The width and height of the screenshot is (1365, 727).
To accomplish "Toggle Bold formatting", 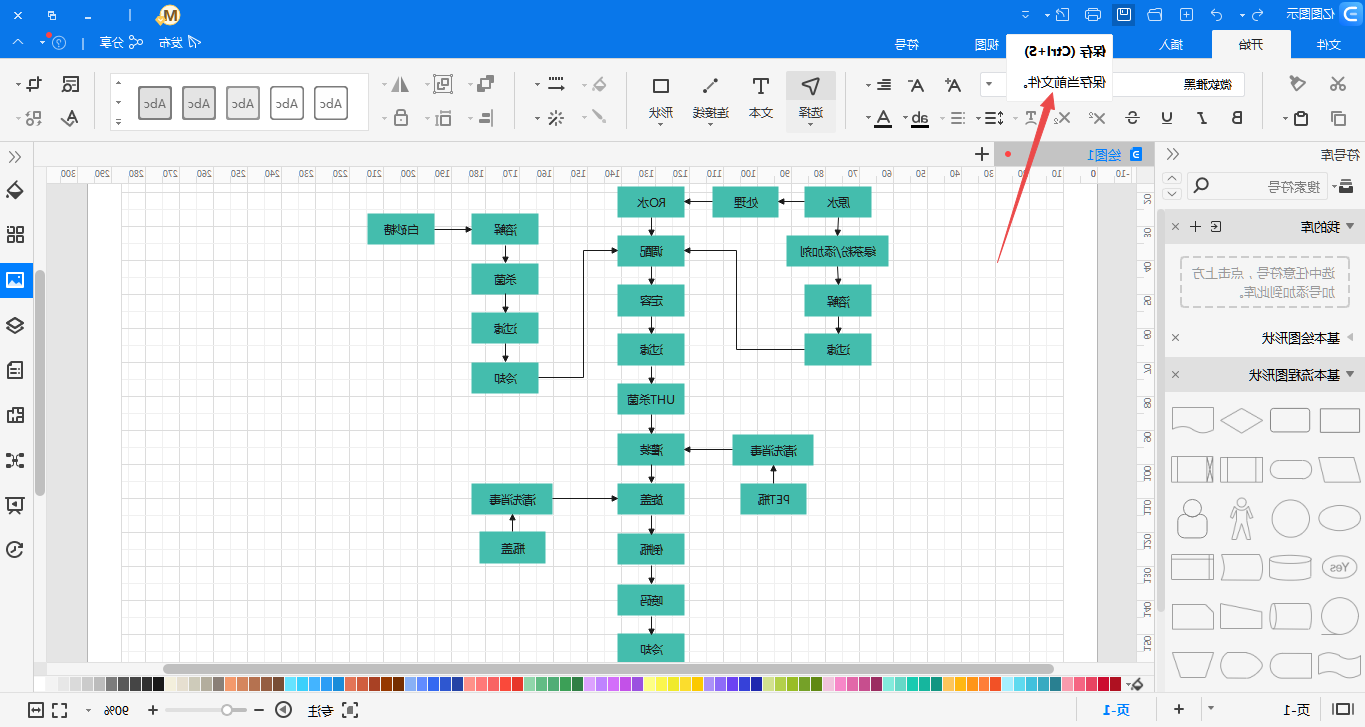I will click(x=1237, y=118).
